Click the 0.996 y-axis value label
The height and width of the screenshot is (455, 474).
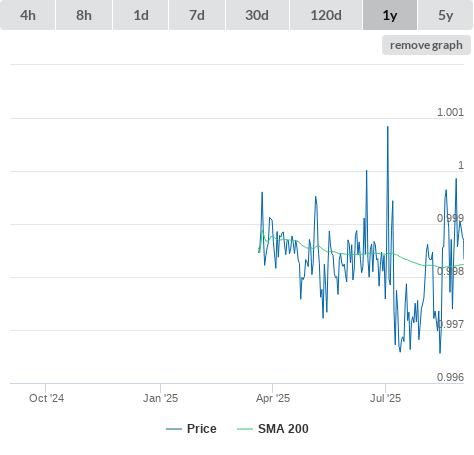[x=450, y=377]
